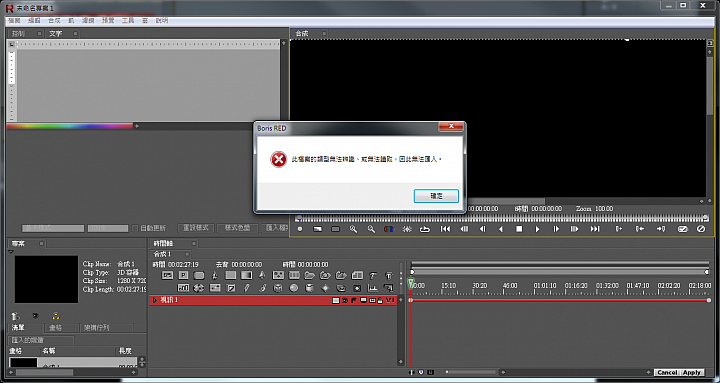720x383 pixels.
Task: Click the cylinder icon in second toolbar row
Action: [x=309, y=288]
